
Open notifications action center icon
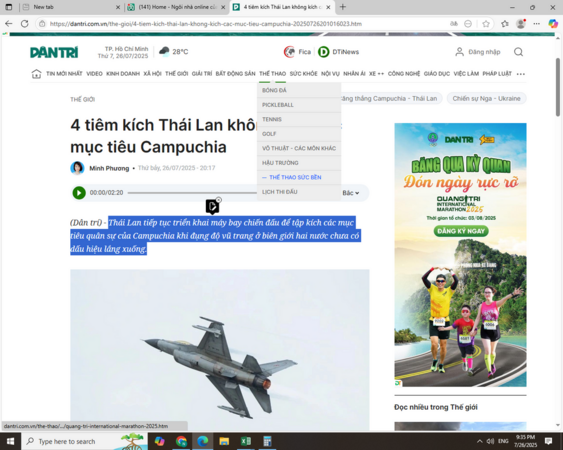(x=548, y=441)
